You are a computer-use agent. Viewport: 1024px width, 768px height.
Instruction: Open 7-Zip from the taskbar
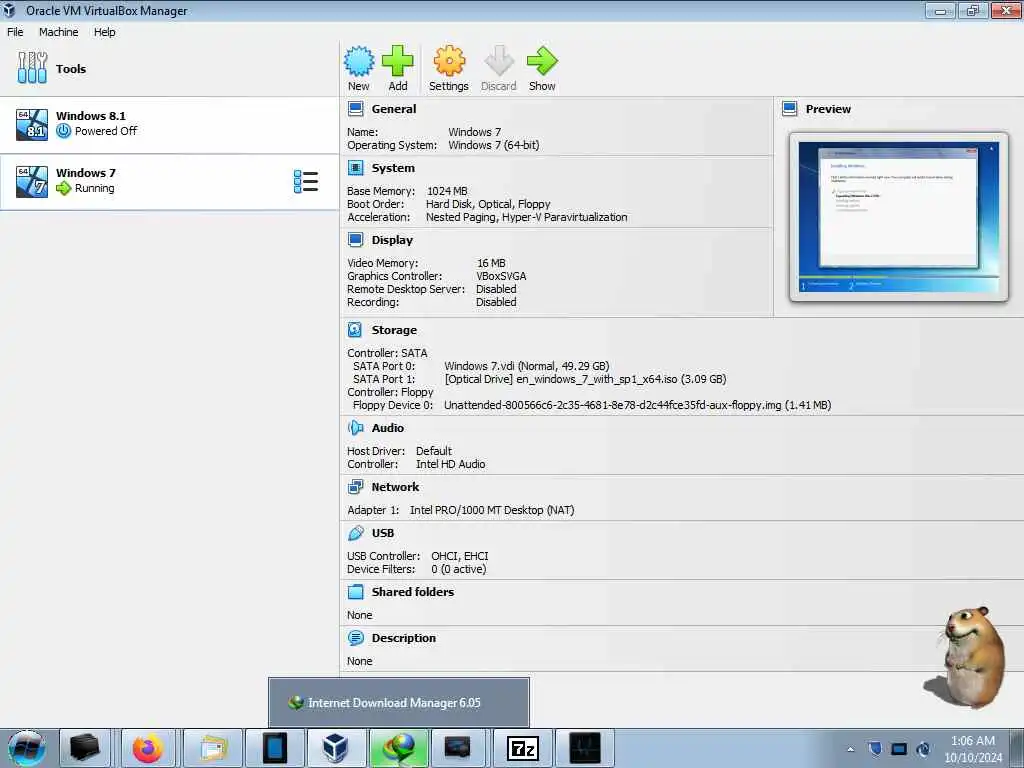click(523, 748)
